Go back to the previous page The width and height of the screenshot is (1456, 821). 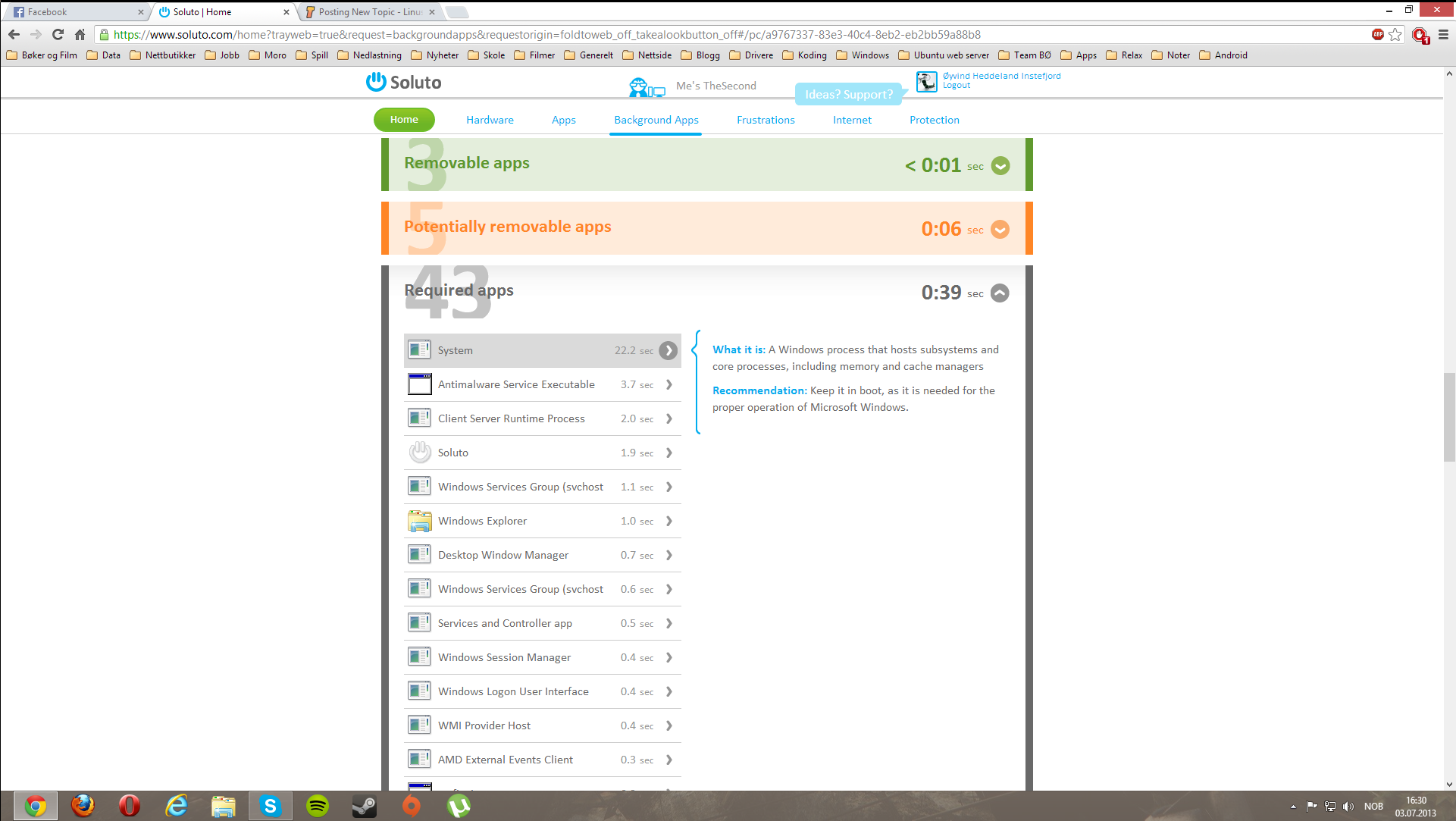point(14,34)
